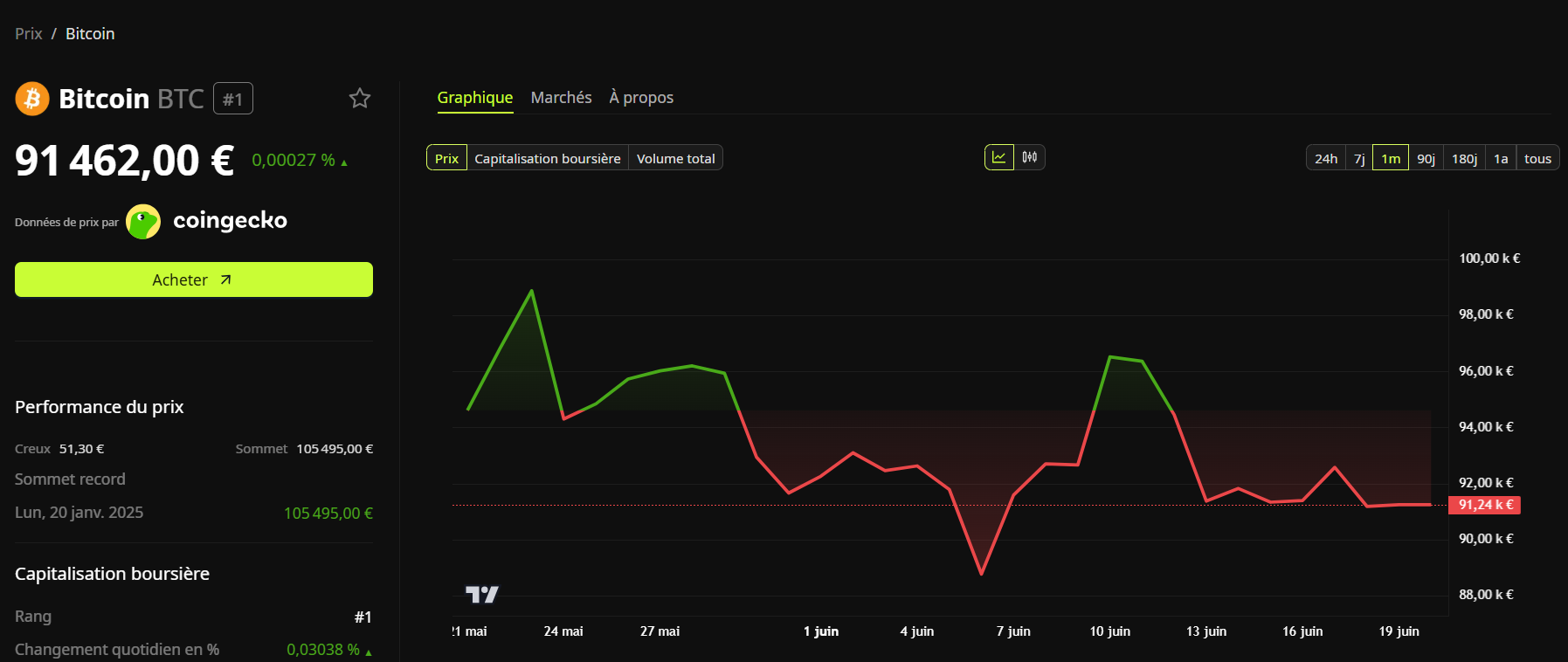Set chart range to 24h
The height and width of the screenshot is (662, 1568).
[1326, 158]
